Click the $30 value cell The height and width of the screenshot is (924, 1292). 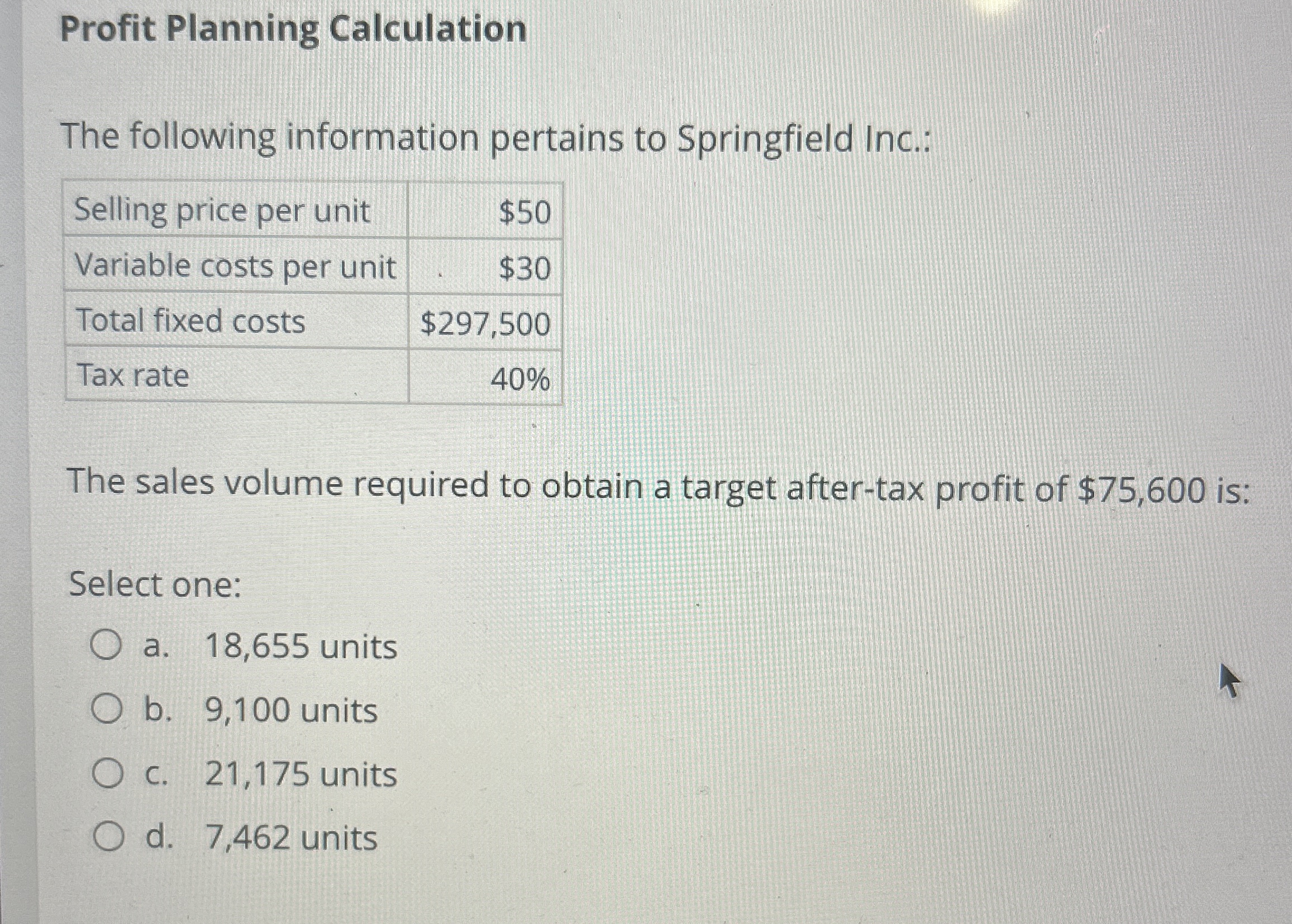(x=523, y=267)
